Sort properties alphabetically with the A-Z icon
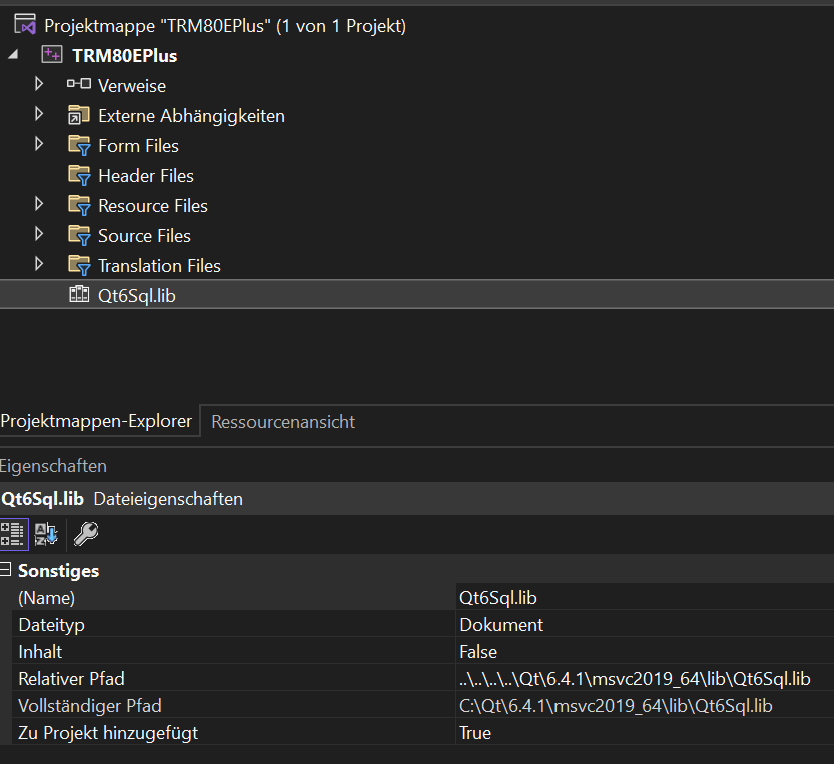Screen dimensions: 834x764 pyautogui.click(x=45, y=533)
